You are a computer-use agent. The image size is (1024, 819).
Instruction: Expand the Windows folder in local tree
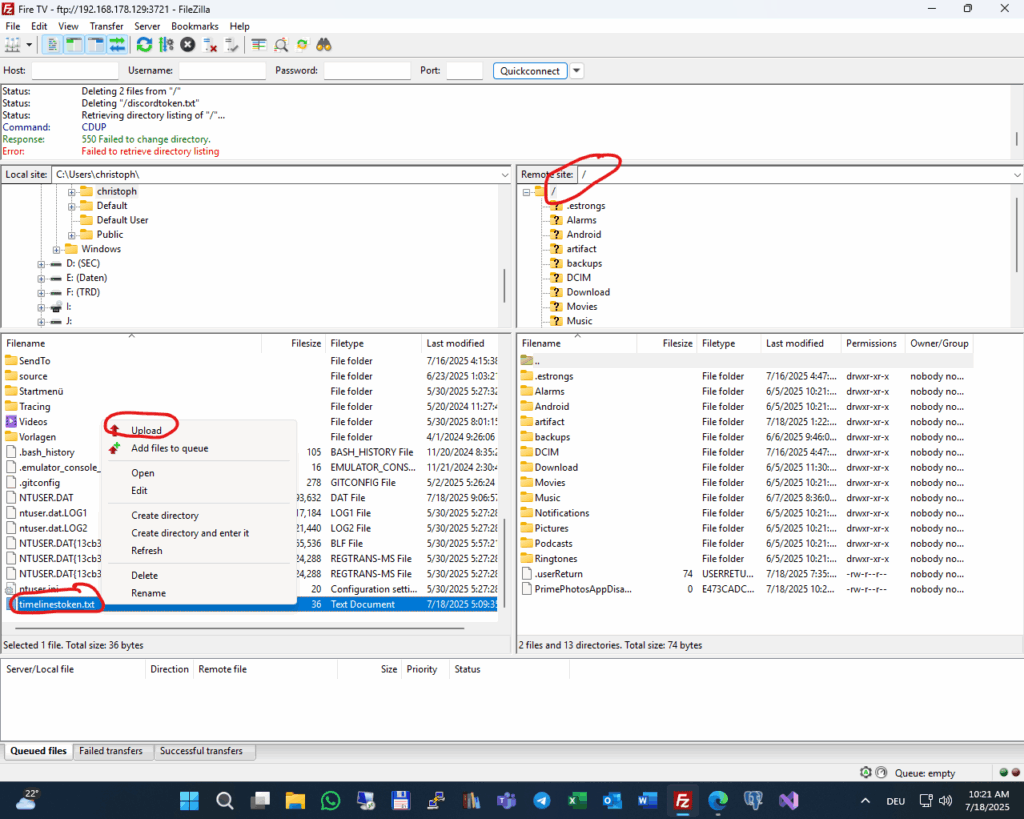[56, 249]
